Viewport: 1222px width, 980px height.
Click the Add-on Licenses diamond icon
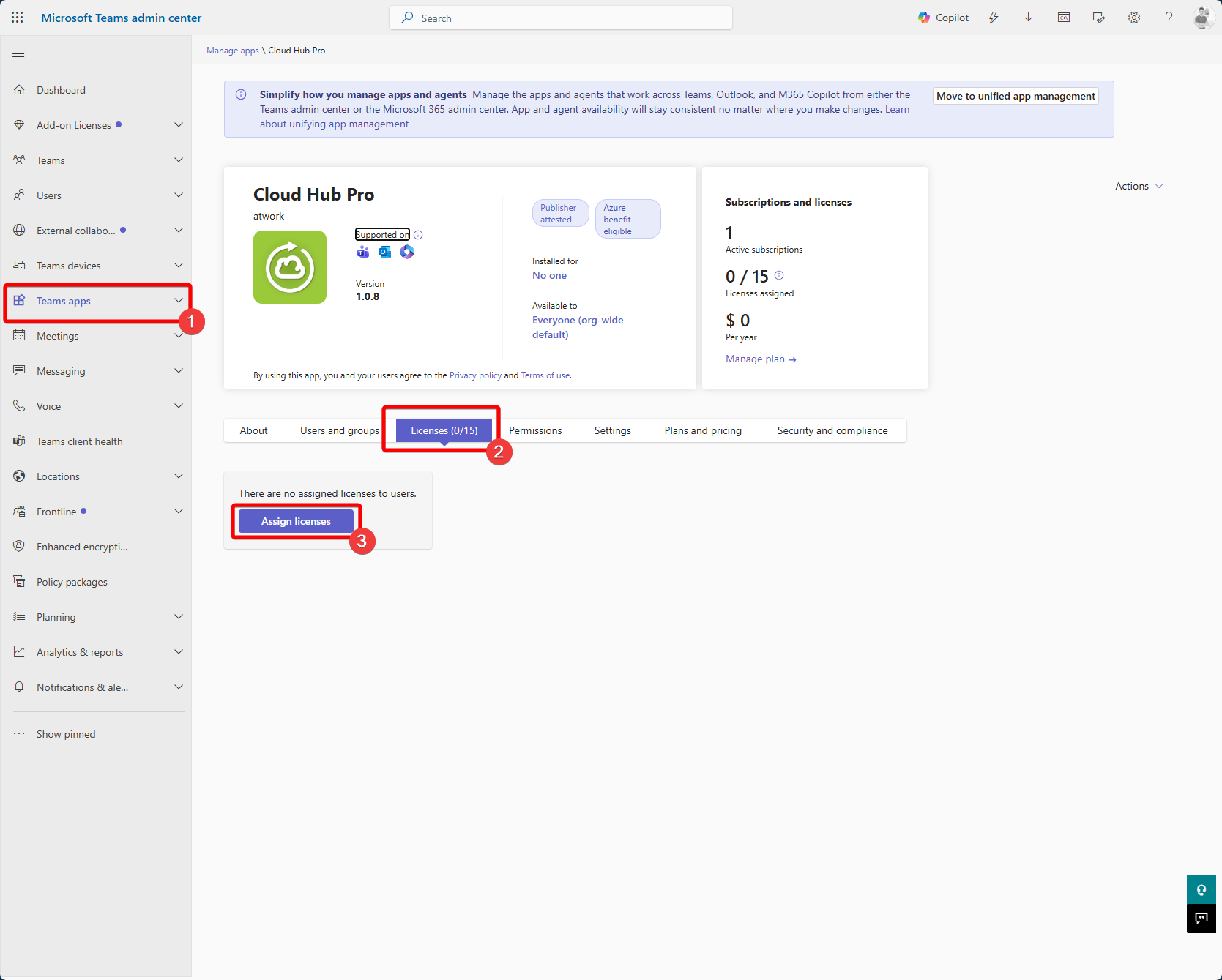pos(19,125)
